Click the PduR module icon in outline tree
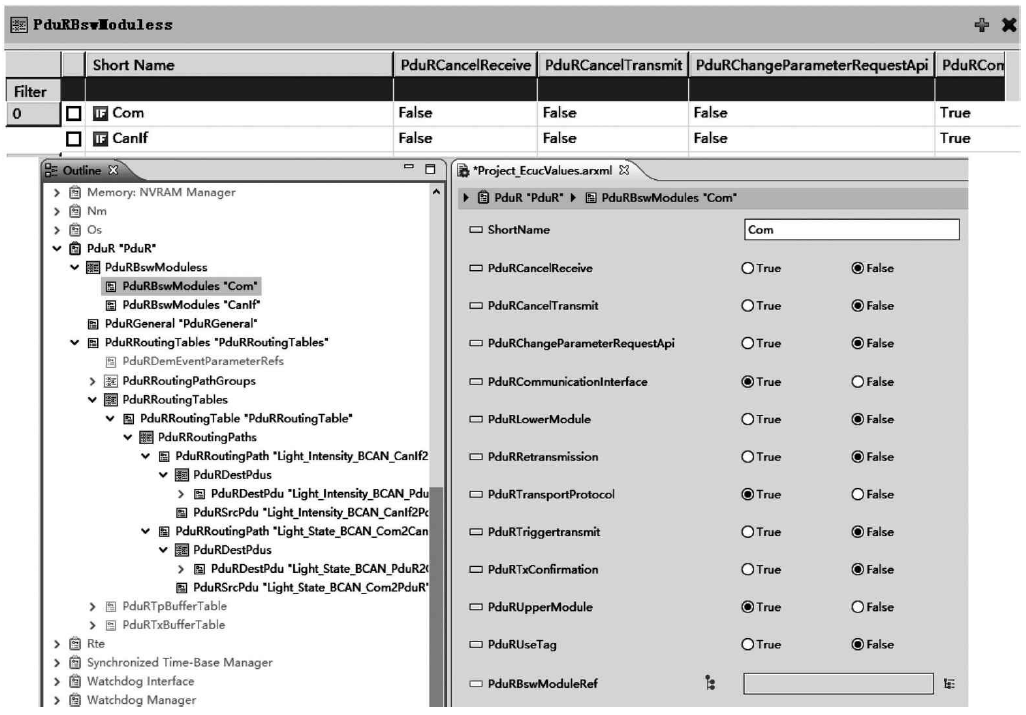The width and height of the screenshot is (1026, 715). pyautogui.click(x=75, y=249)
